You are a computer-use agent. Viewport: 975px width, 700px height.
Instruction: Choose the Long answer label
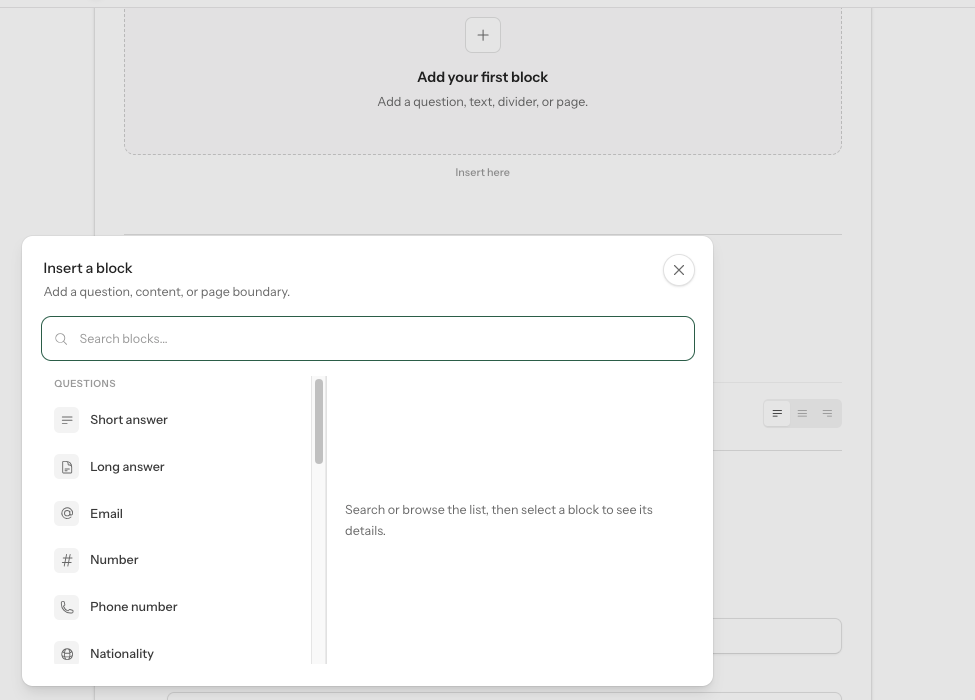pos(127,467)
